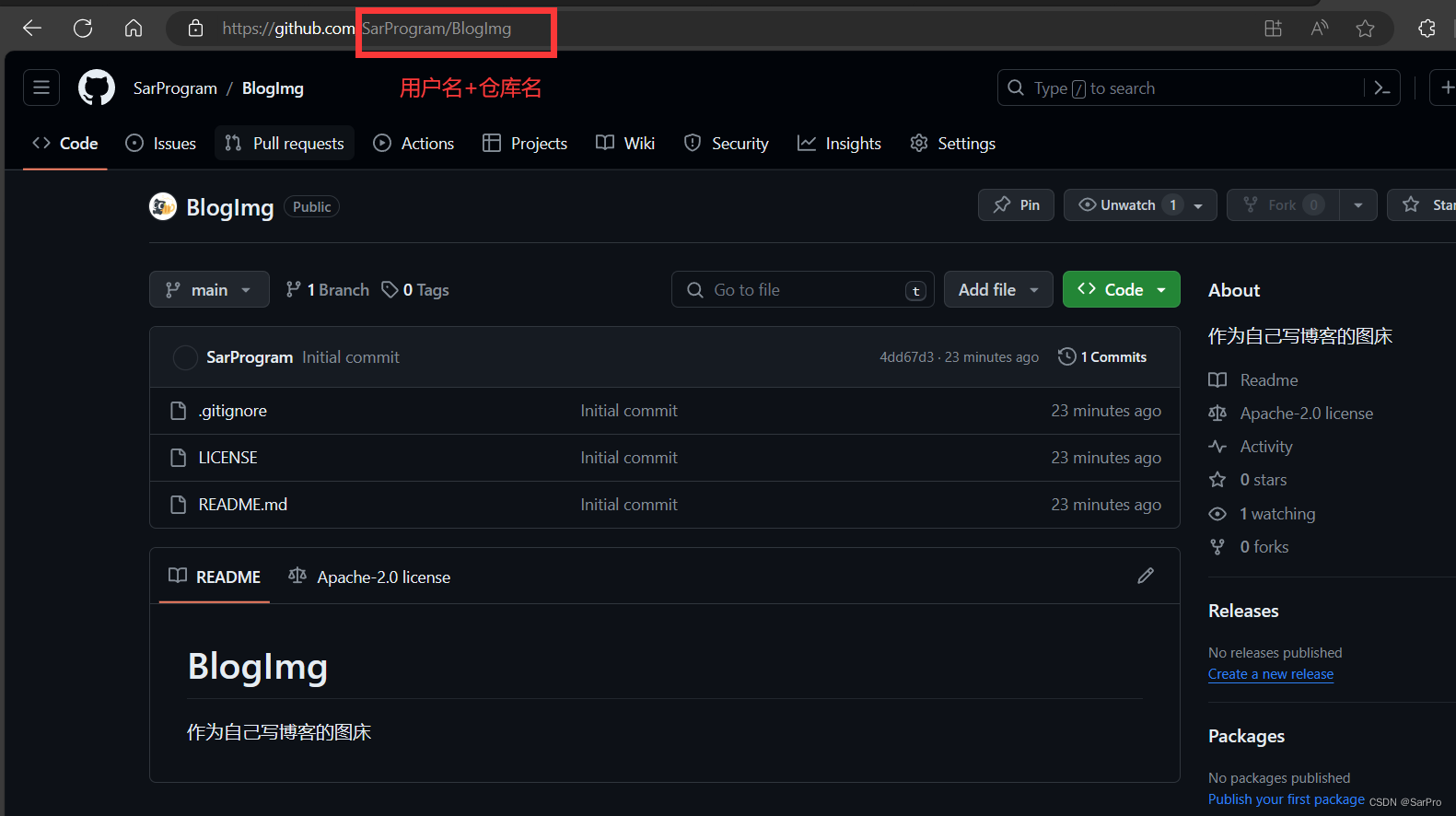Click the .gitignore file icon
Image resolution: width=1456 pixels, height=816 pixels.
(x=179, y=411)
